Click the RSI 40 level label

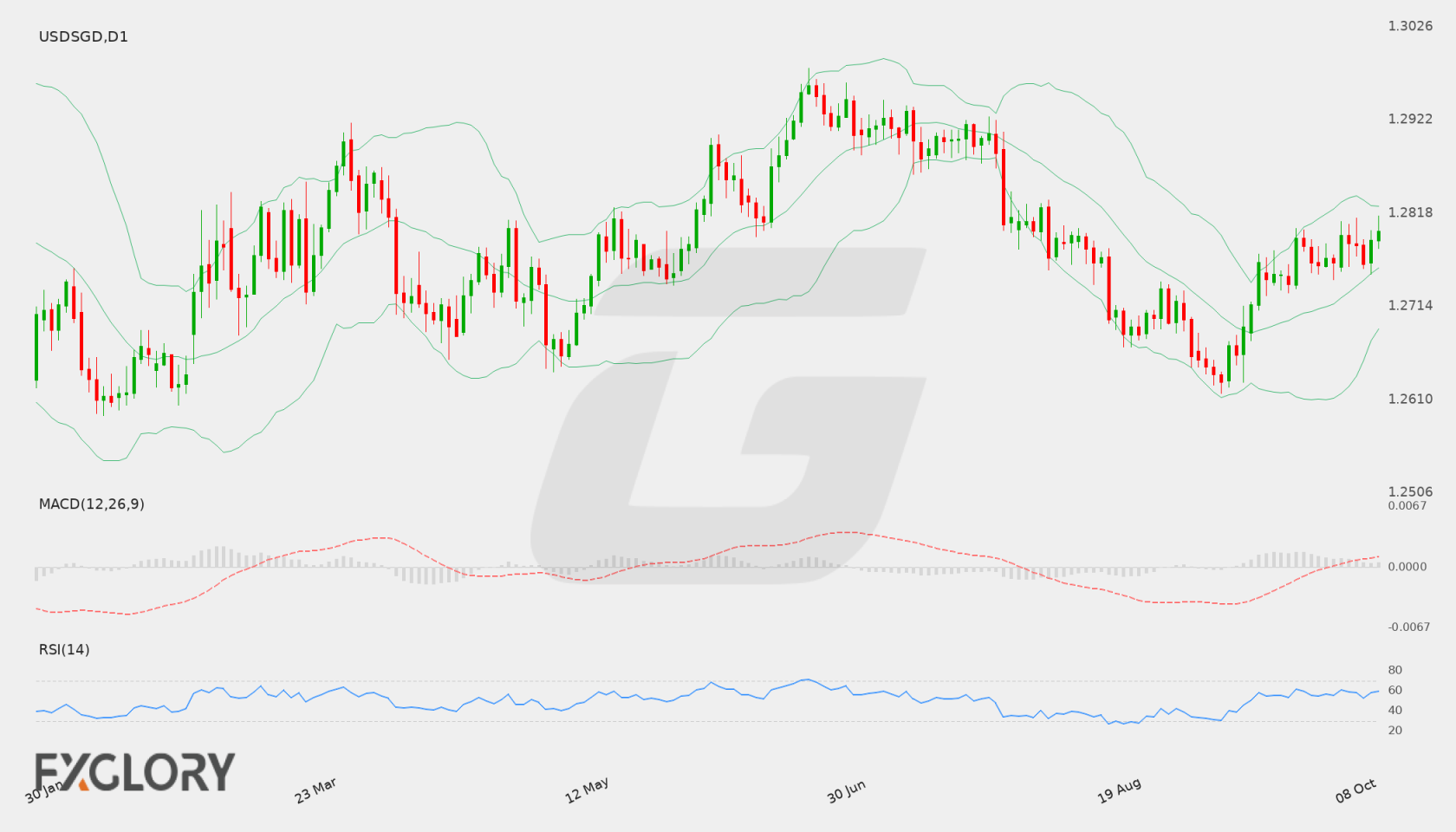(x=1395, y=710)
